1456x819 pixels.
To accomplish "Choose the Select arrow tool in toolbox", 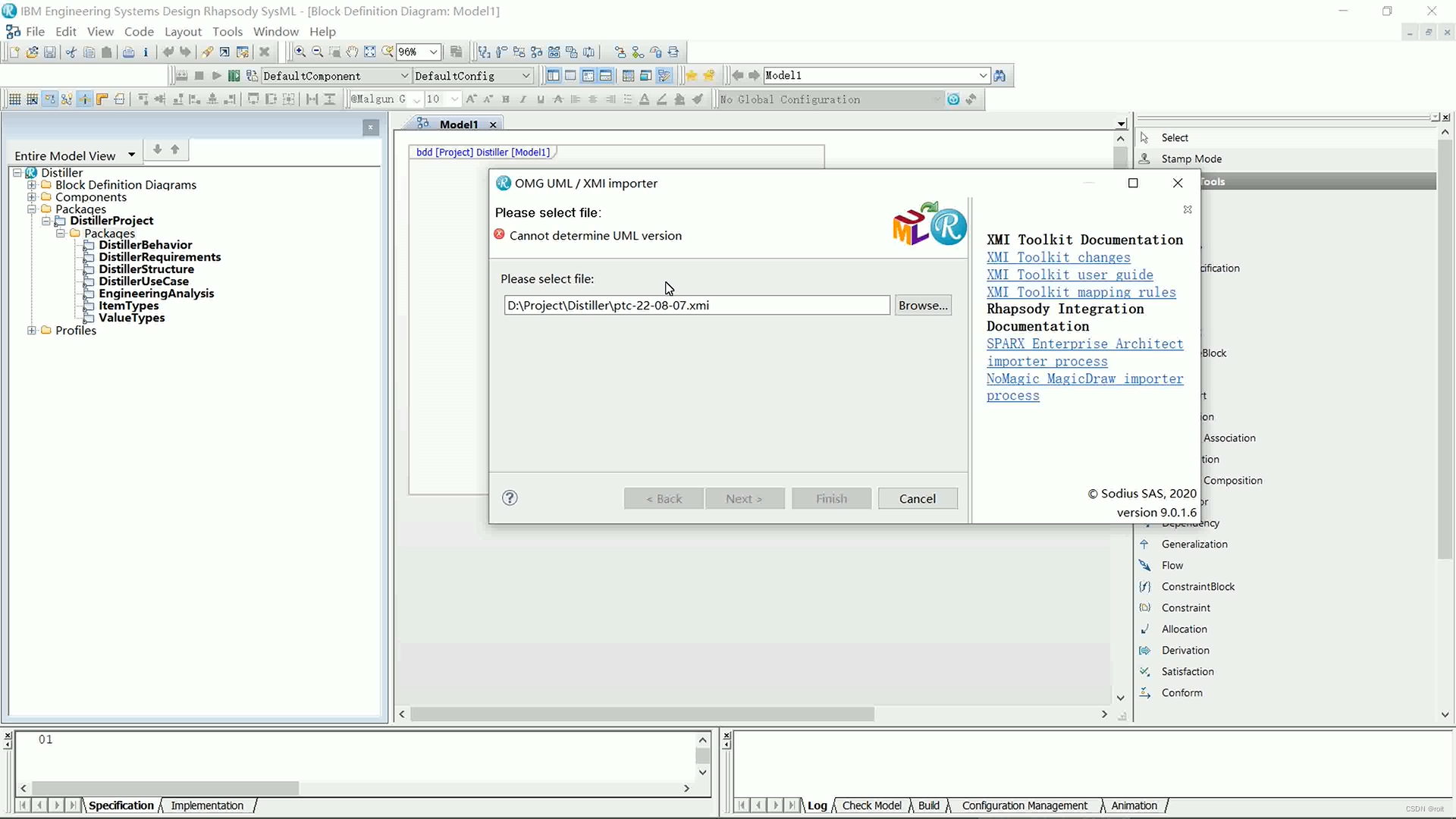I will [1175, 137].
